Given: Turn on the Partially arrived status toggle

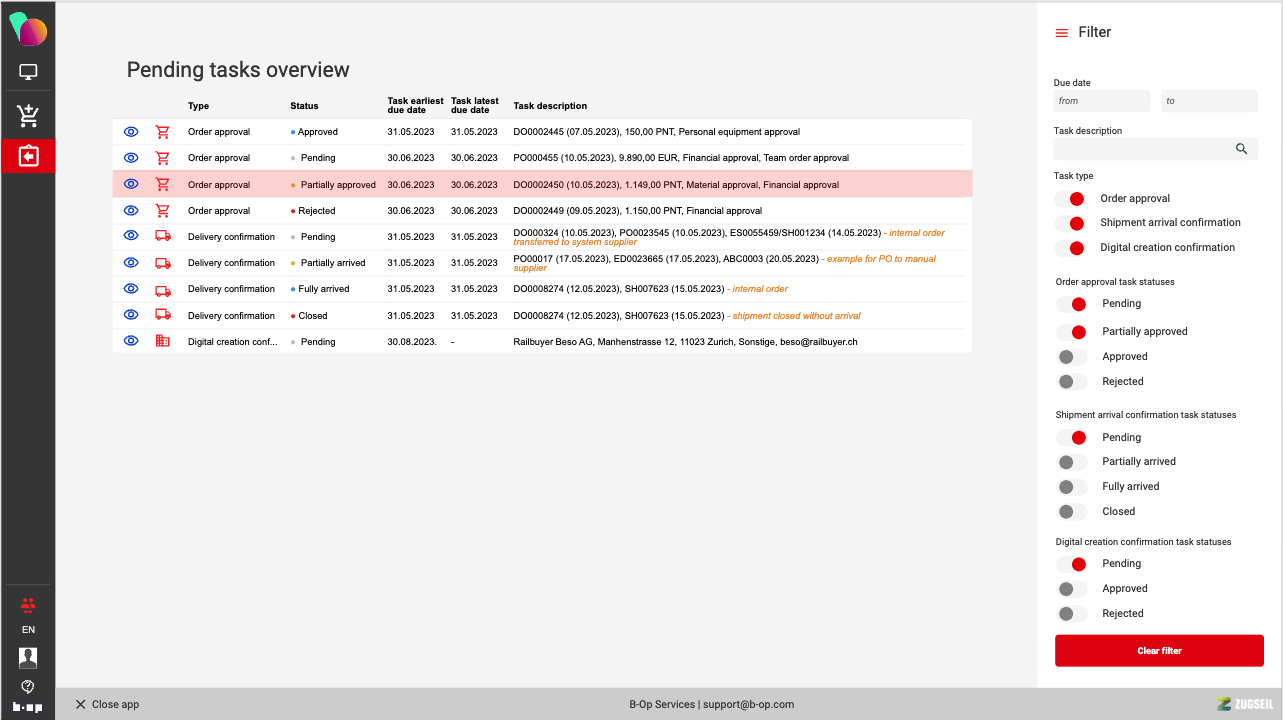Looking at the screenshot, I should point(1072,462).
